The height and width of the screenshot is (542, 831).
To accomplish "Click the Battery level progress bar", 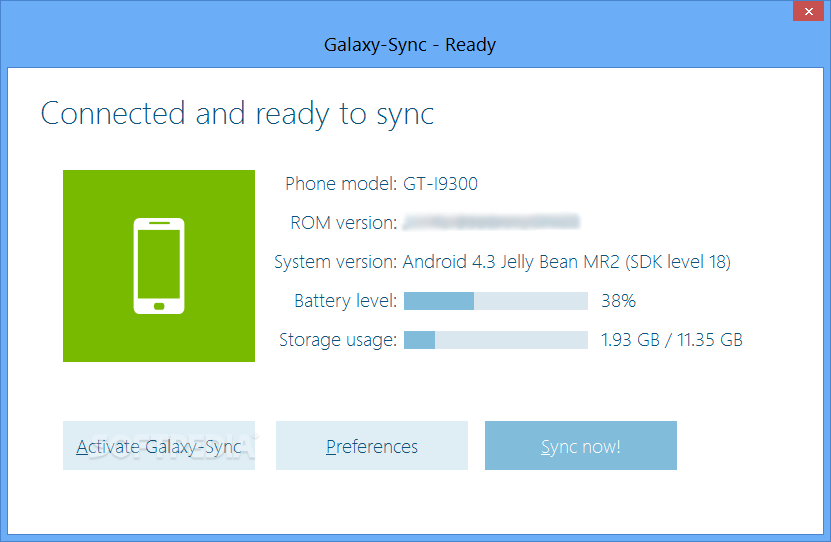I will (x=496, y=301).
